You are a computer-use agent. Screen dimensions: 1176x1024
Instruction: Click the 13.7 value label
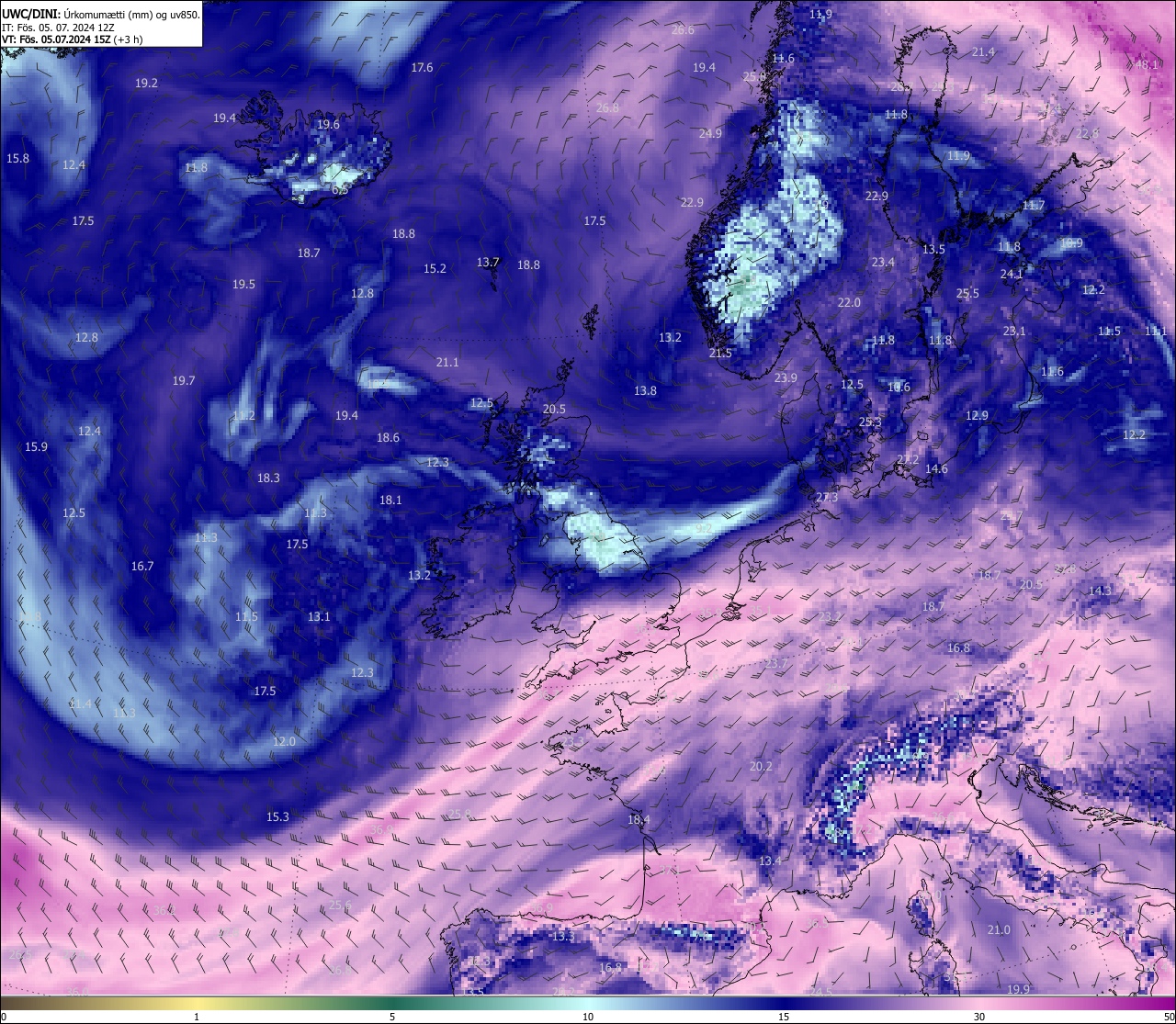[488, 262]
